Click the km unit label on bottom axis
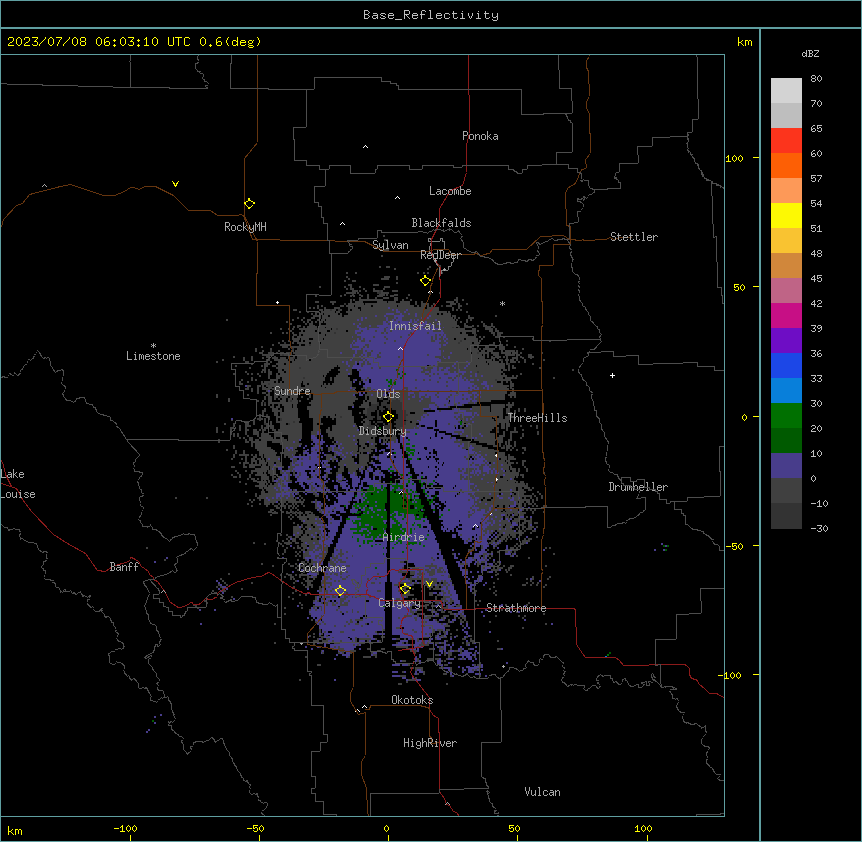 pos(15,831)
